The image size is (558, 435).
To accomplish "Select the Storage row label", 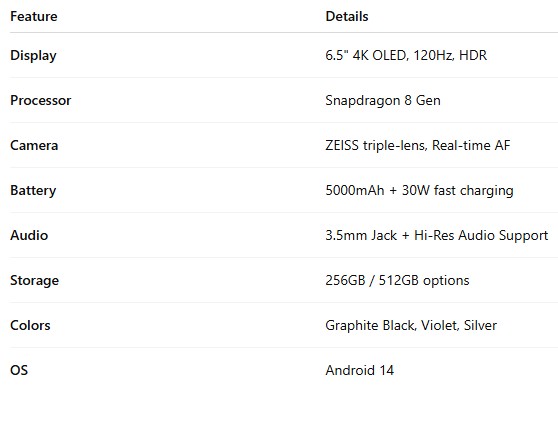I will tap(35, 281).
